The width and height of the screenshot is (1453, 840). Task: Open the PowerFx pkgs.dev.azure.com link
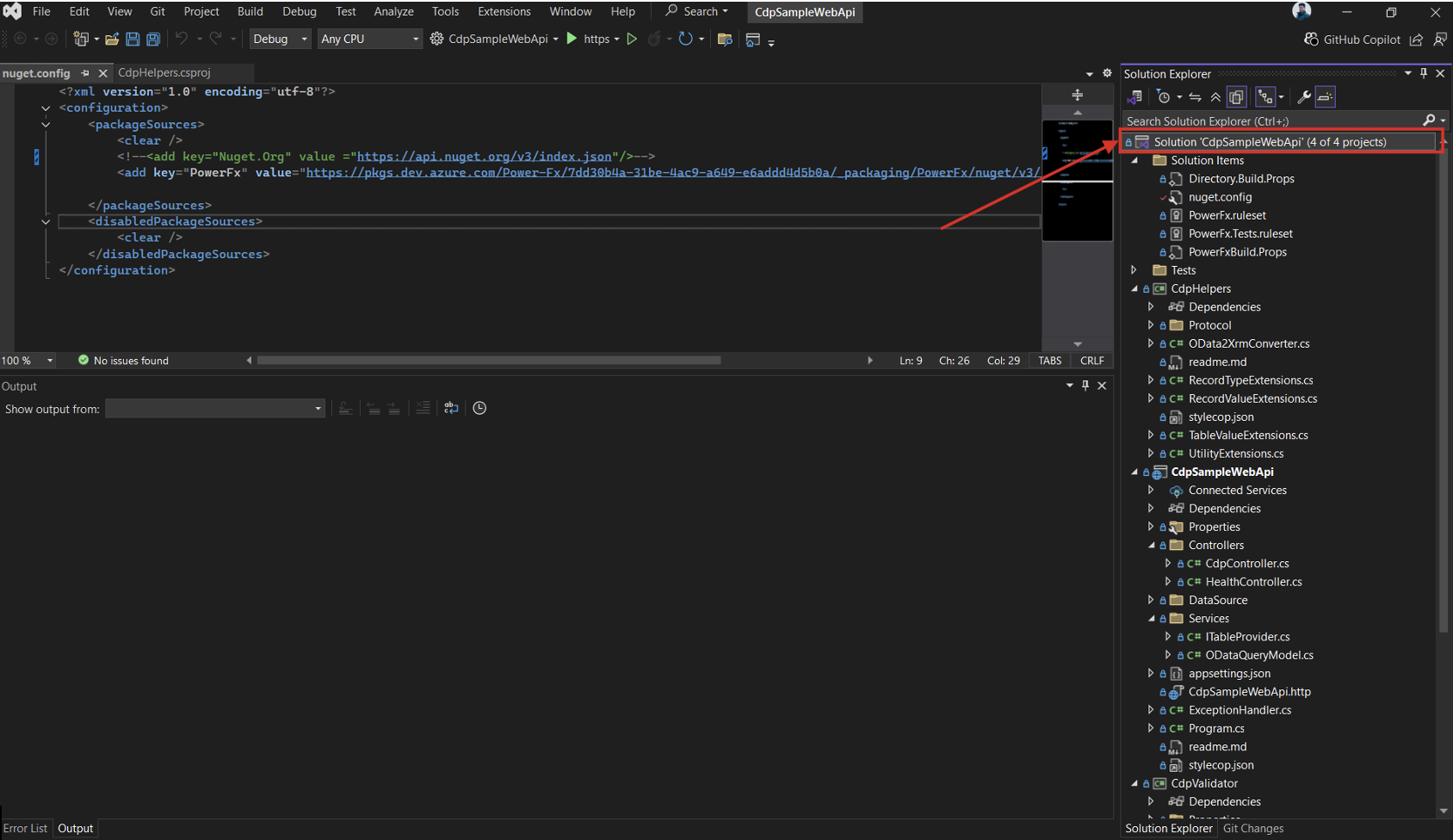[673, 172]
